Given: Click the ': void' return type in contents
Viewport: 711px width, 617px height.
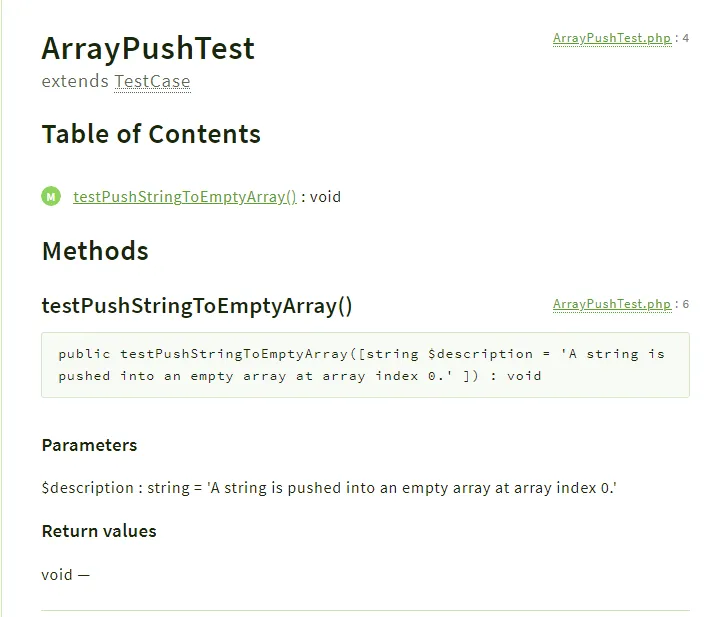Looking at the screenshot, I should point(321,197).
